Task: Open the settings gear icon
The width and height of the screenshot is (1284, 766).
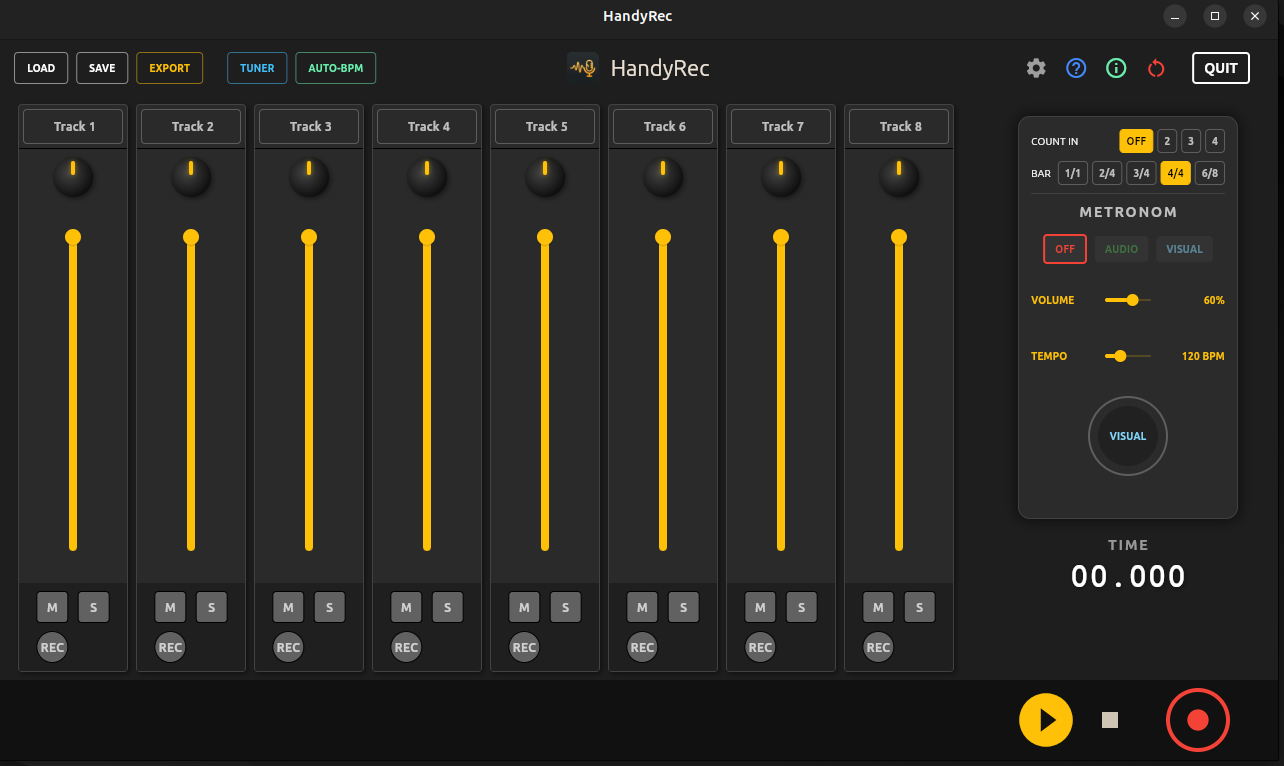Action: [1035, 68]
